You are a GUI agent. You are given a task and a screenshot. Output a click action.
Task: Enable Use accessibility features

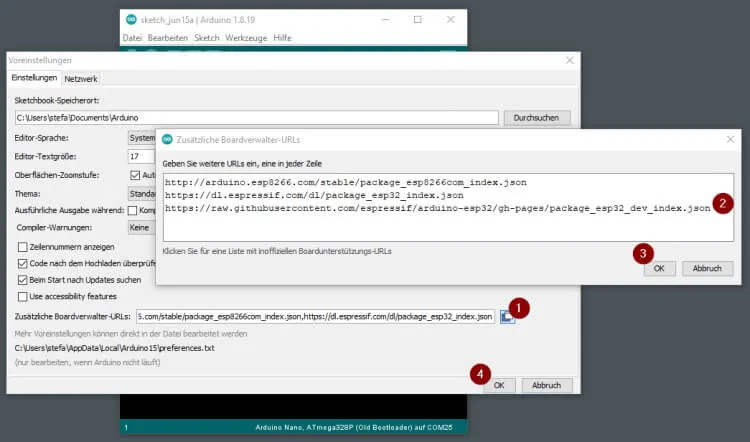pyautogui.click(x=22, y=297)
